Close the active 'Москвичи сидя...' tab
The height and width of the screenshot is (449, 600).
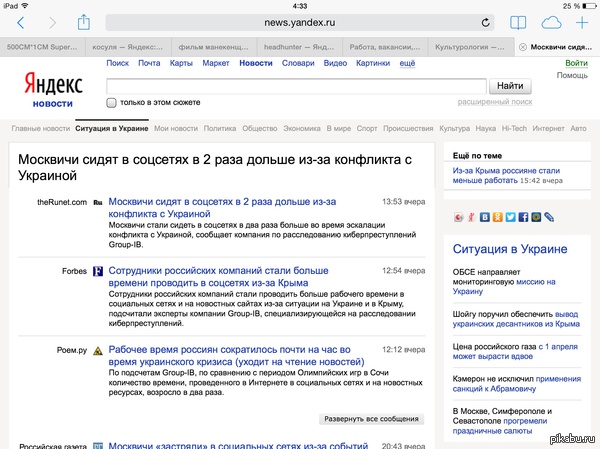pos(523,47)
